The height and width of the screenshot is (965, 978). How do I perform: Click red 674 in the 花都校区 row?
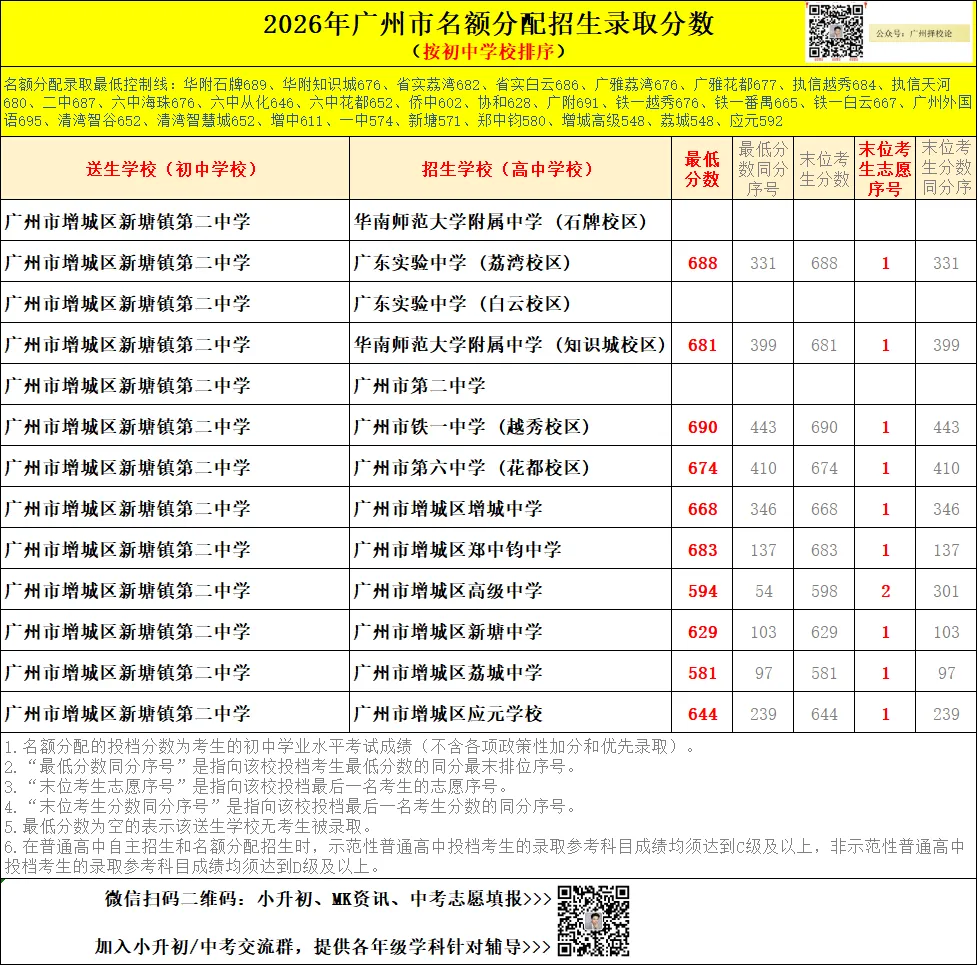pyautogui.click(x=702, y=468)
